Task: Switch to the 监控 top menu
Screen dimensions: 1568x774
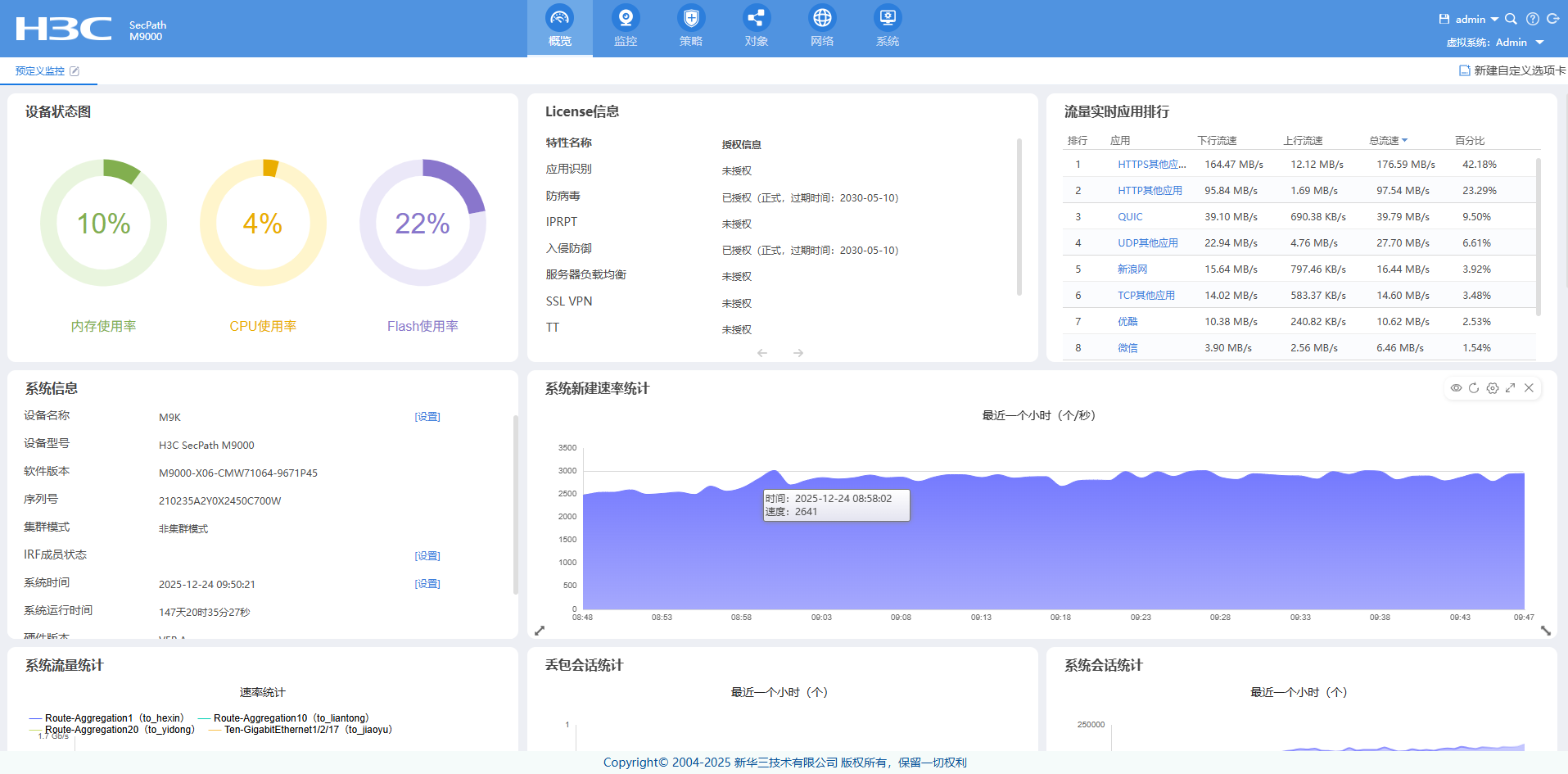Action: point(626,27)
